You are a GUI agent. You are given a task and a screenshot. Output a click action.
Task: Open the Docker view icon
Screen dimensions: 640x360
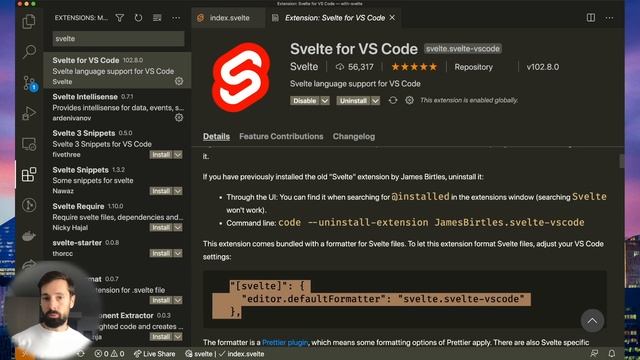point(29,236)
